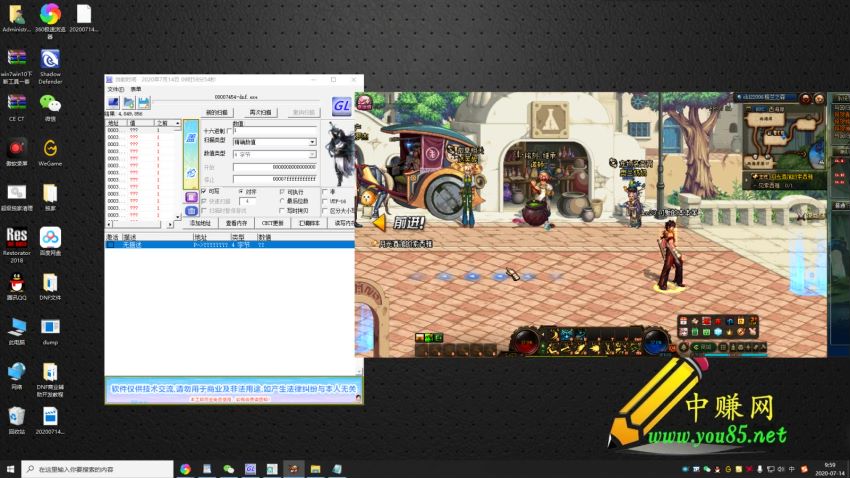Open the process selector computer icon
Image resolution: width=850 pixels, height=478 pixels.
pos(113,102)
